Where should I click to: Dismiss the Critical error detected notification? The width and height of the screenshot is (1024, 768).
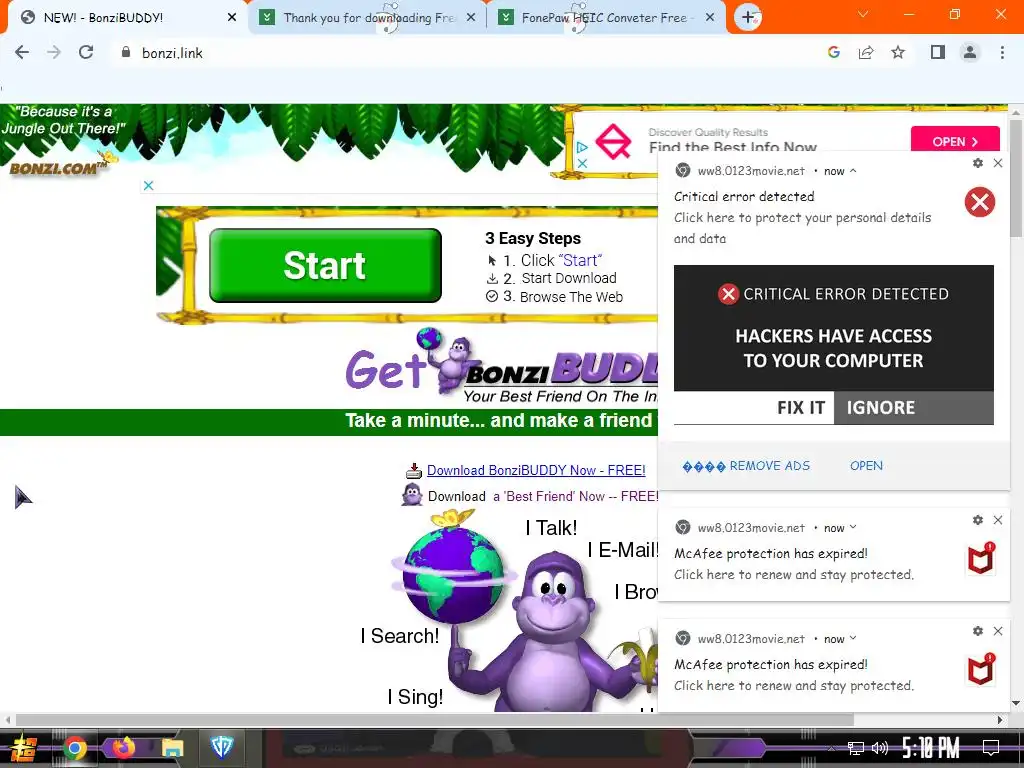click(x=998, y=163)
